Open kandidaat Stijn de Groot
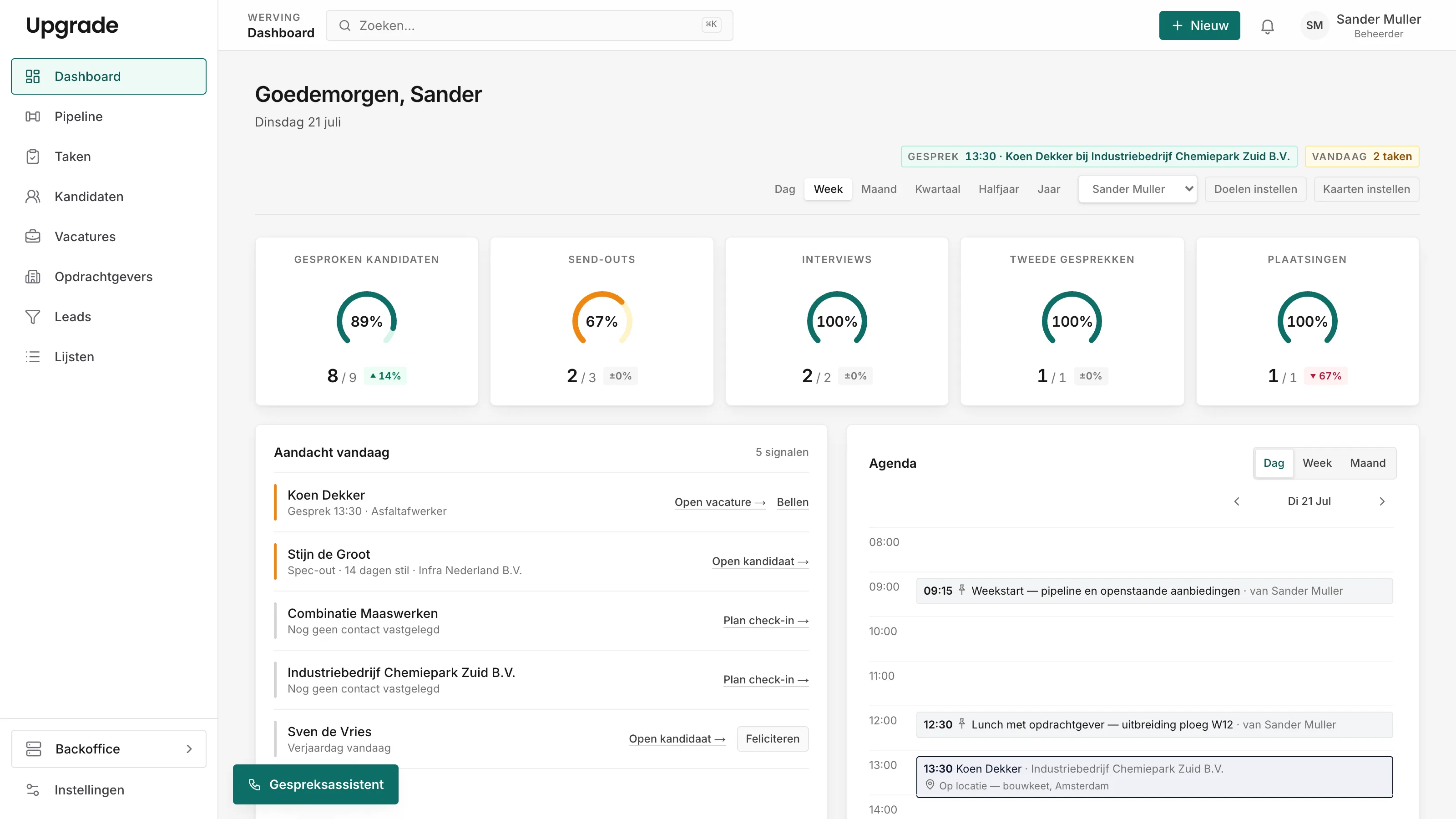The image size is (1456, 819). (760, 561)
